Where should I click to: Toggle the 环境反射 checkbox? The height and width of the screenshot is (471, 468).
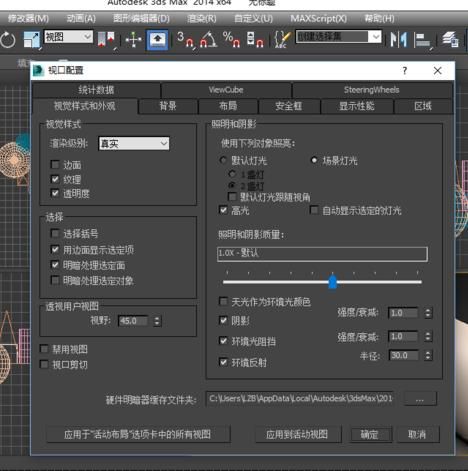point(223,362)
